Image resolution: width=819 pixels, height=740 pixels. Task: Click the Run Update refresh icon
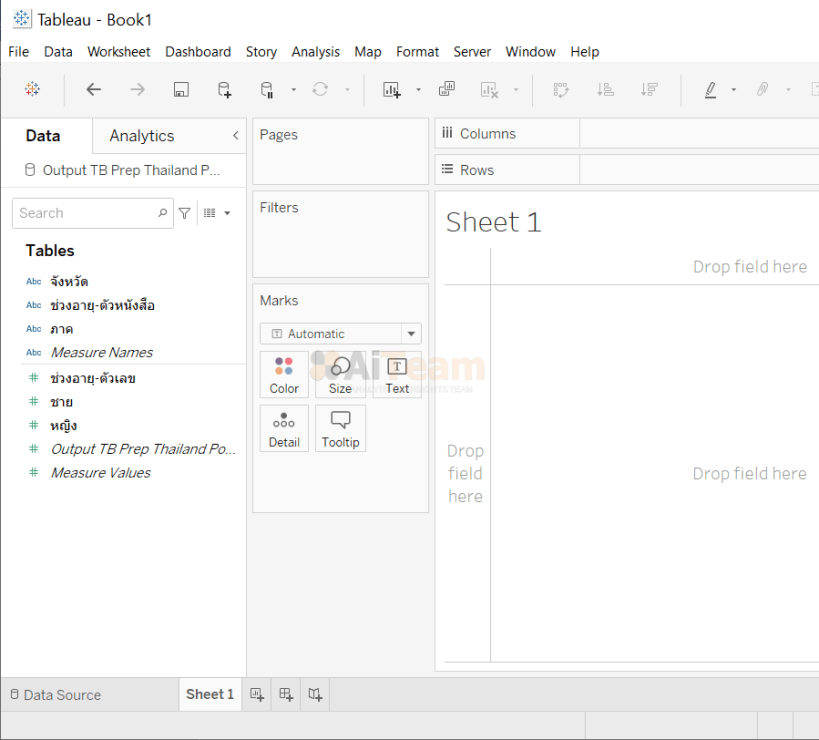(320, 89)
